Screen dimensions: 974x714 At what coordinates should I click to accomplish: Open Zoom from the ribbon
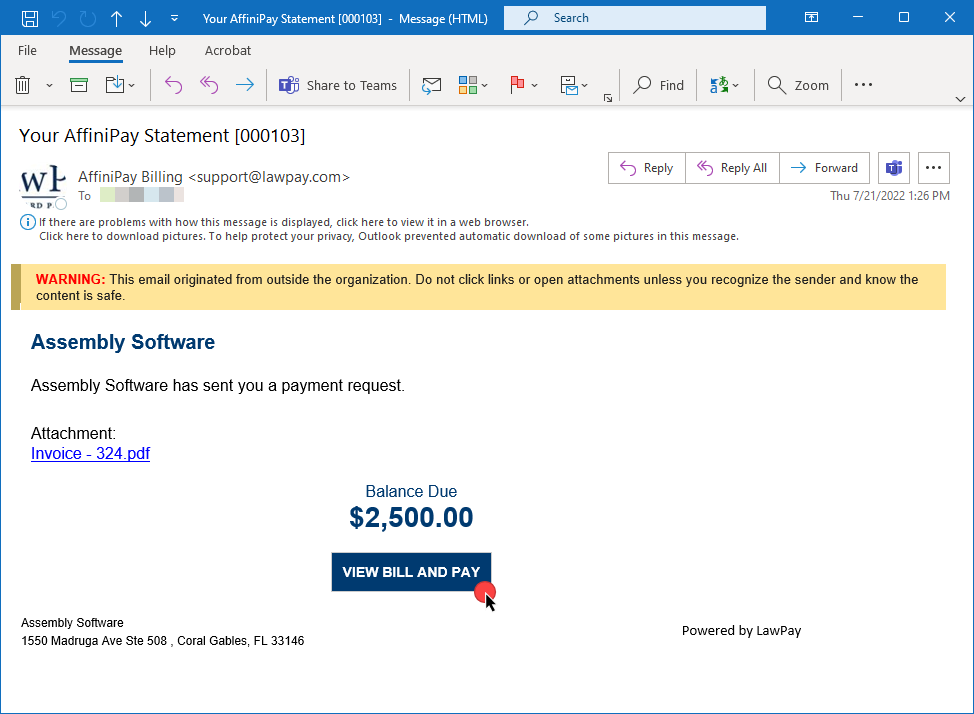pos(798,85)
